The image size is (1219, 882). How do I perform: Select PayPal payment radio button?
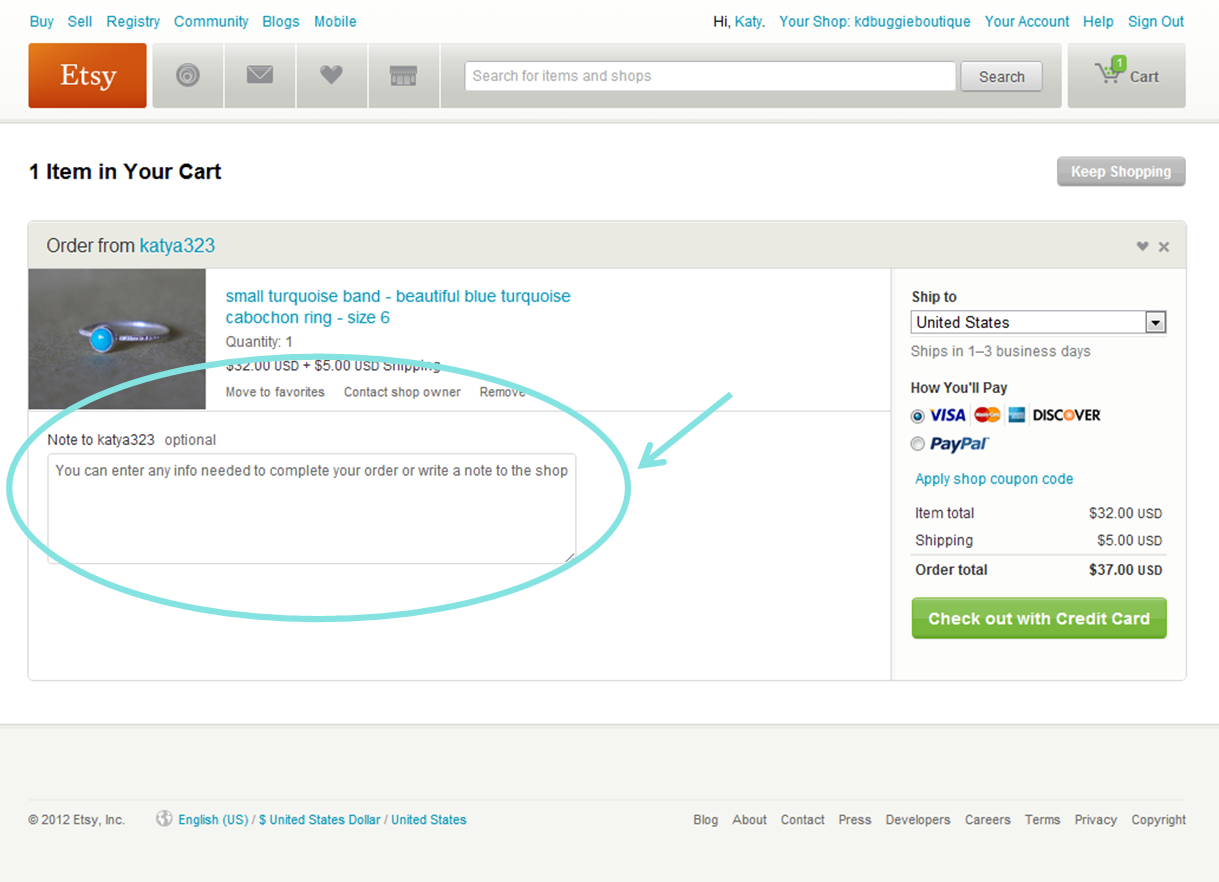pyautogui.click(x=918, y=444)
